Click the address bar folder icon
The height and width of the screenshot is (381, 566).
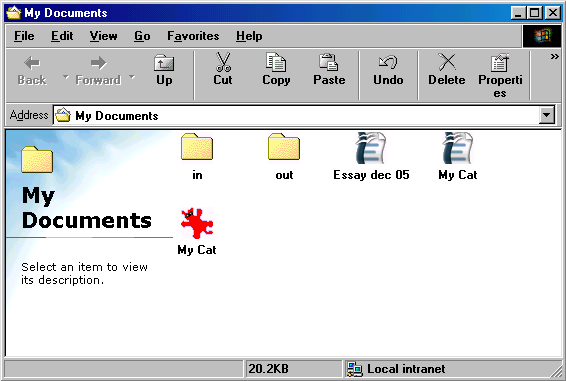tap(63, 115)
